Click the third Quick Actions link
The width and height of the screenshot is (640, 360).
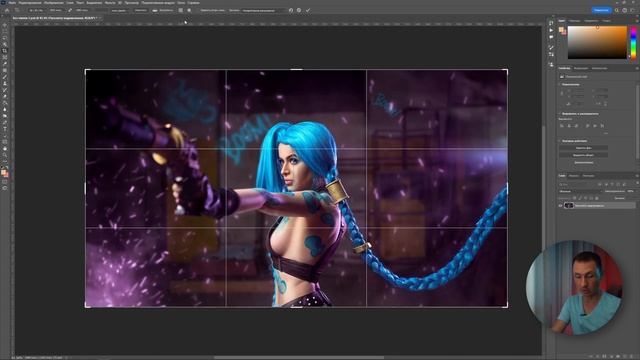(584, 162)
